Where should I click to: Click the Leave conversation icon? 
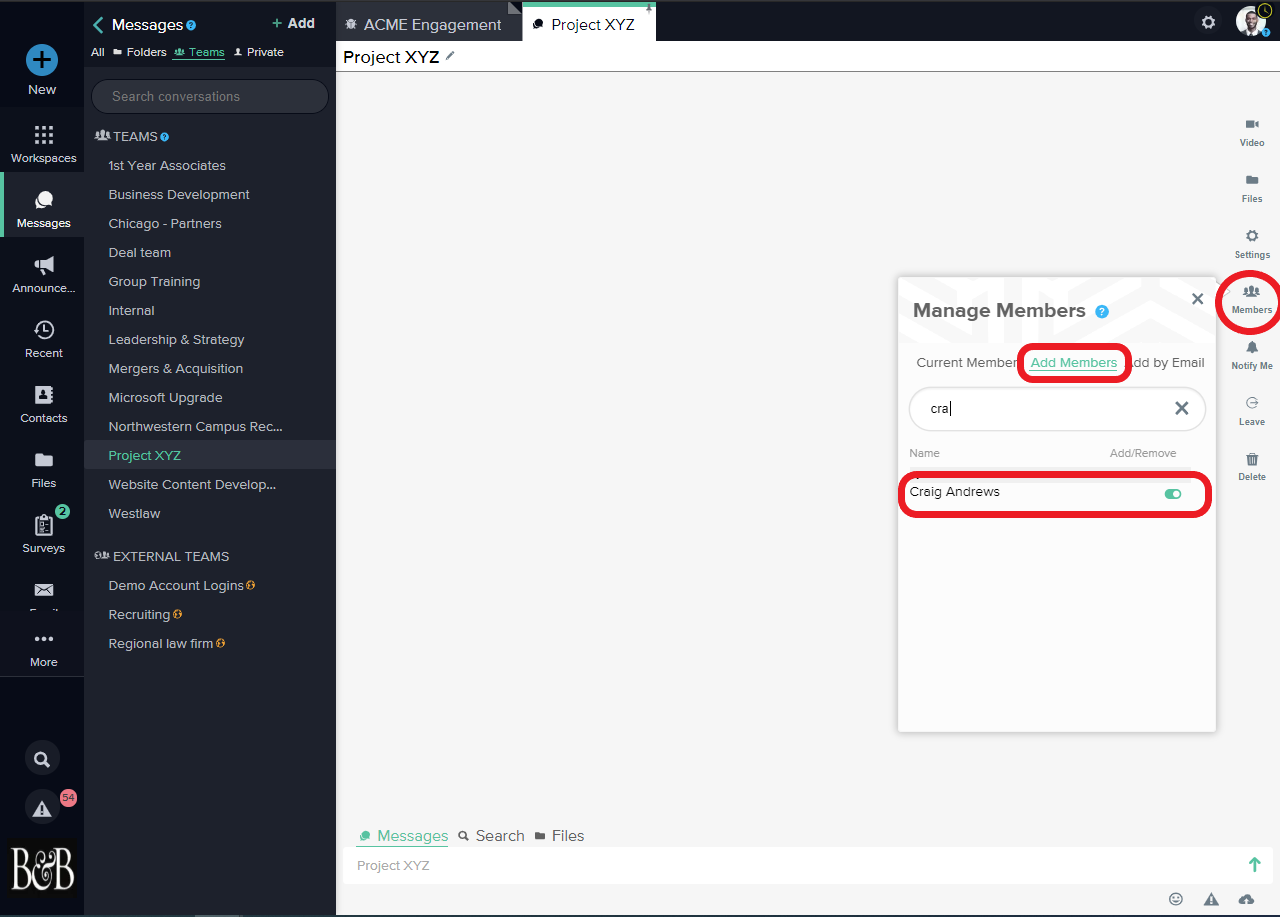click(1252, 403)
